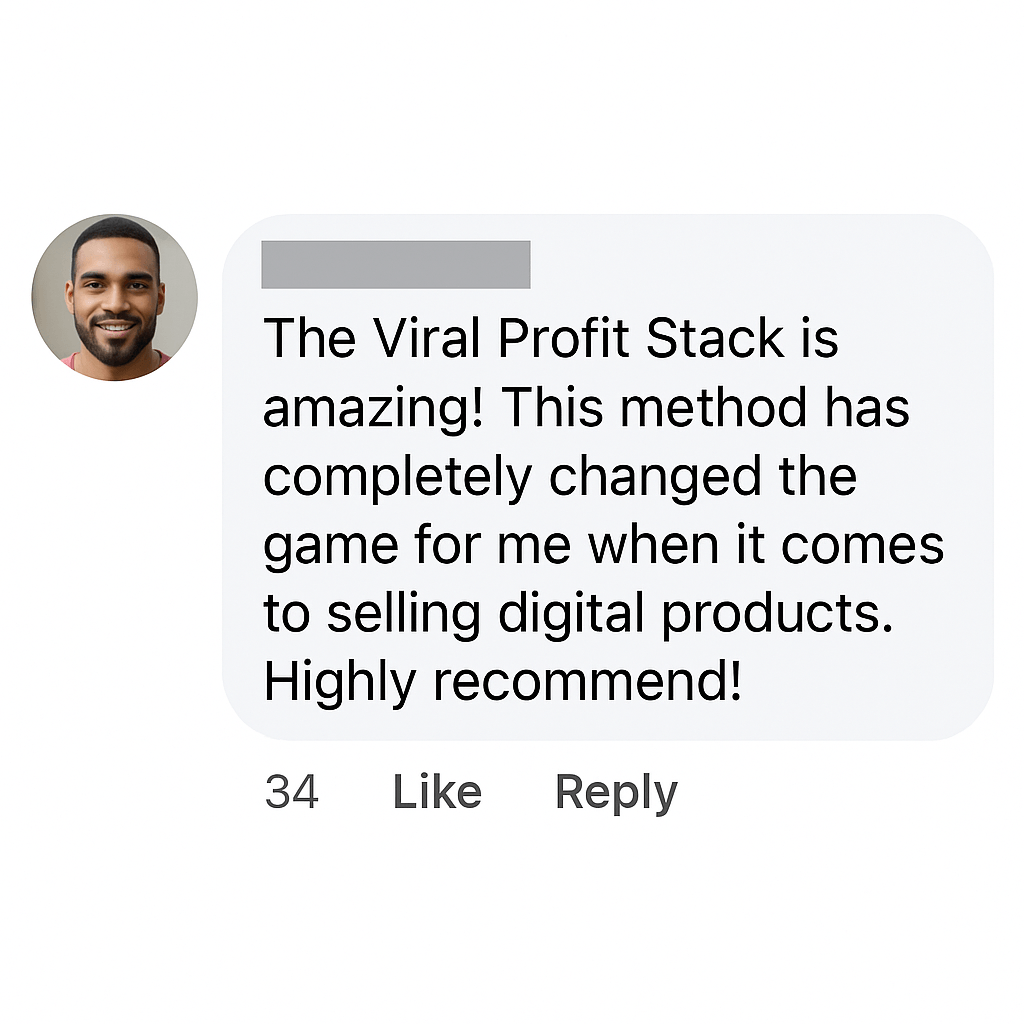
Task: Click the word 'recommend!' in last line
Action: click(x=588, y=681)
